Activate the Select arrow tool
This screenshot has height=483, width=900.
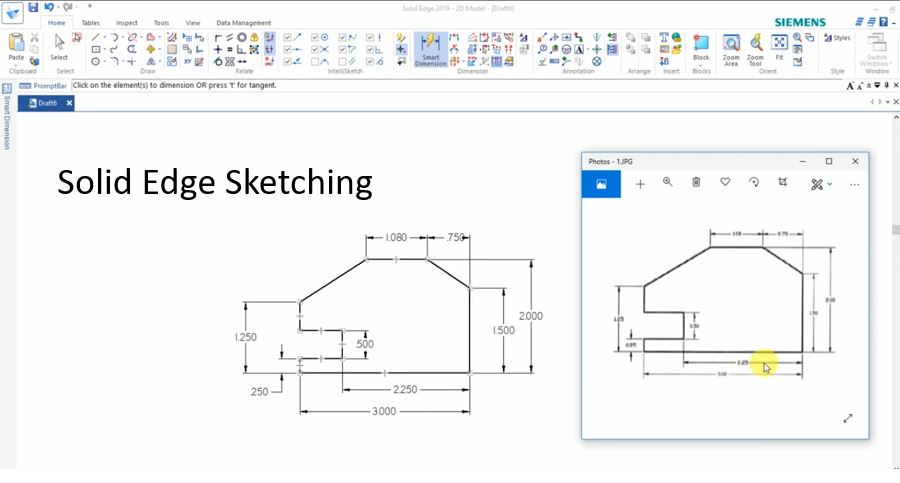tap(59, 47)
